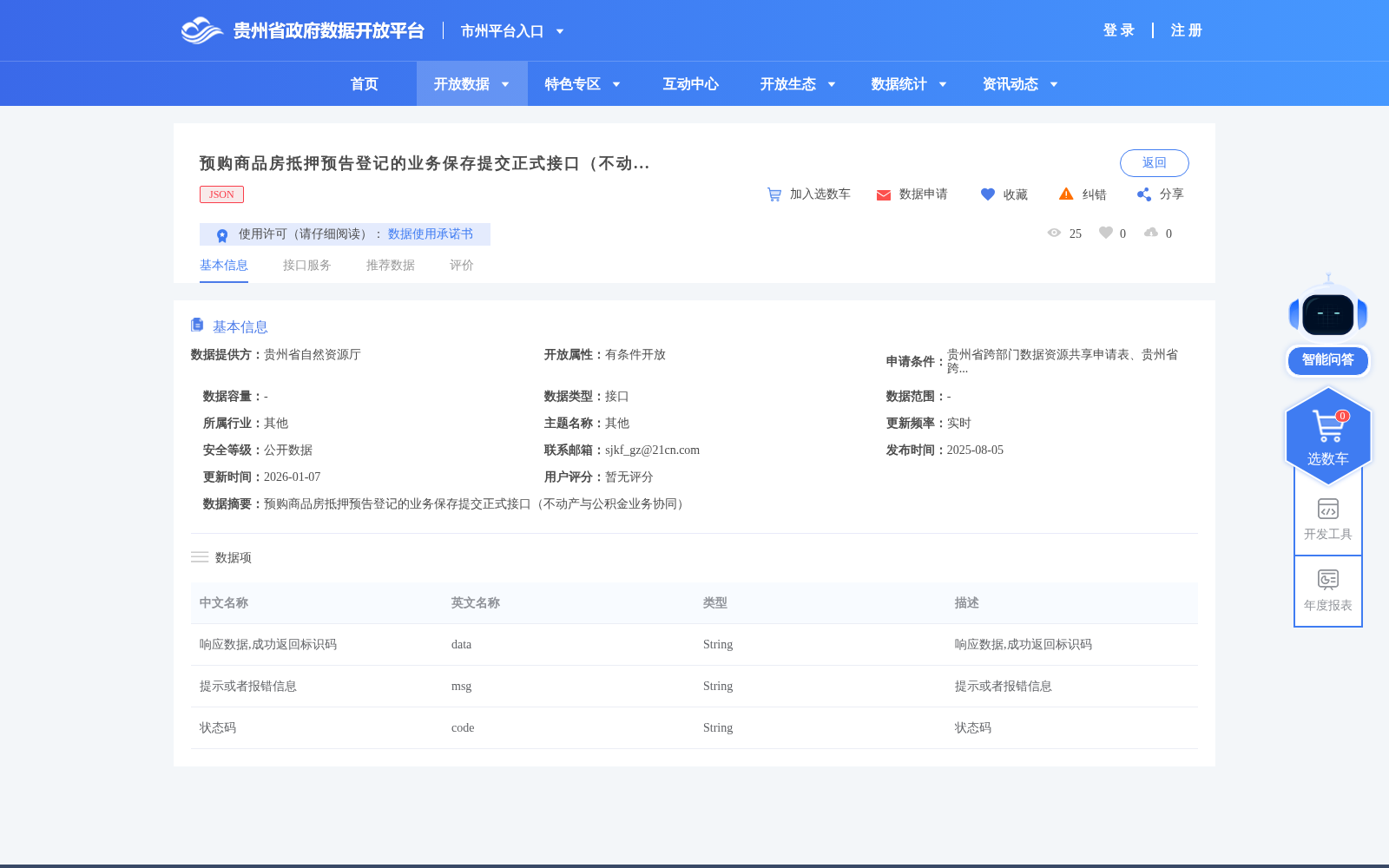Click the page title 预购商品房抵押预告登记…

click(425, 163)
